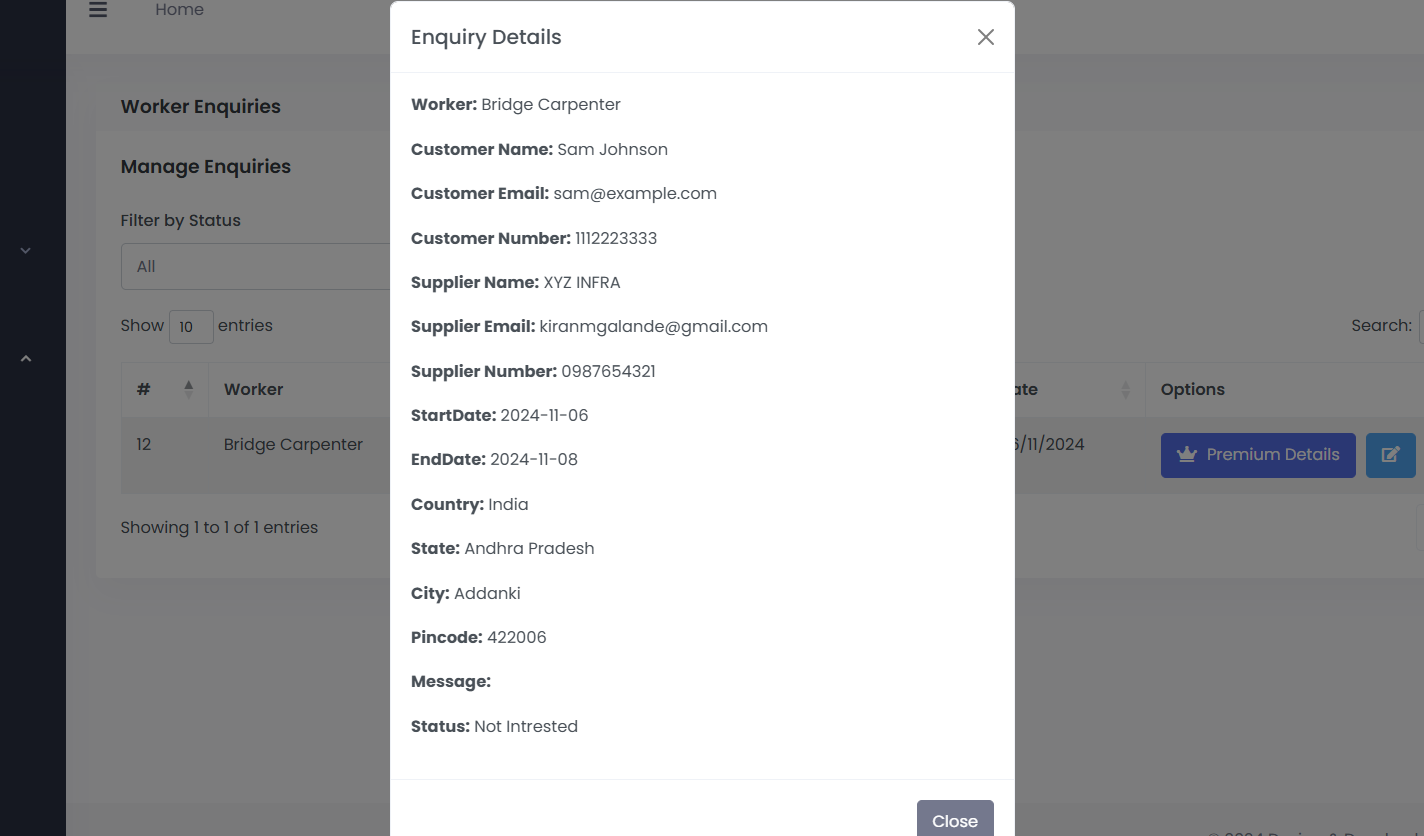1424x836 pixels.
Task: Go to the Home breadcrumb link
Action: tap(179, 10)
